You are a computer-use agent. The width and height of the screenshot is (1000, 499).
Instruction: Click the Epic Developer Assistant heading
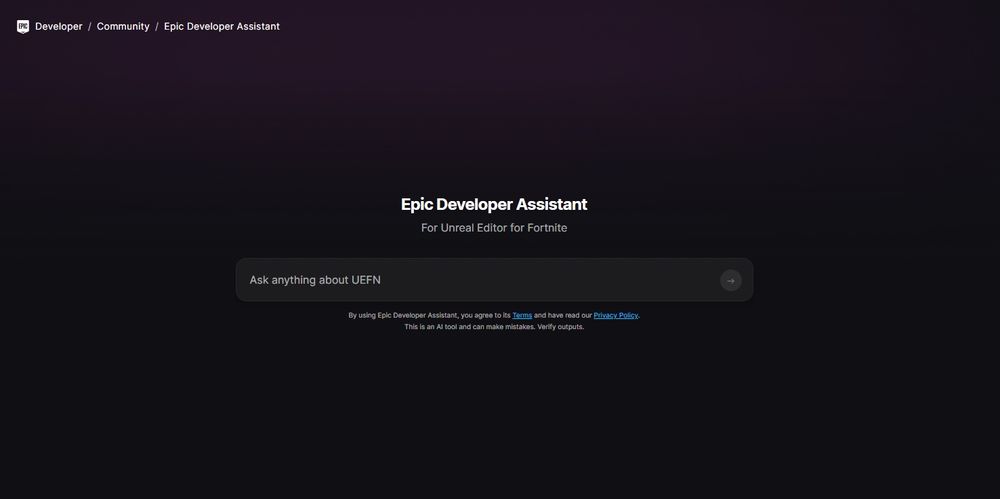494,204
